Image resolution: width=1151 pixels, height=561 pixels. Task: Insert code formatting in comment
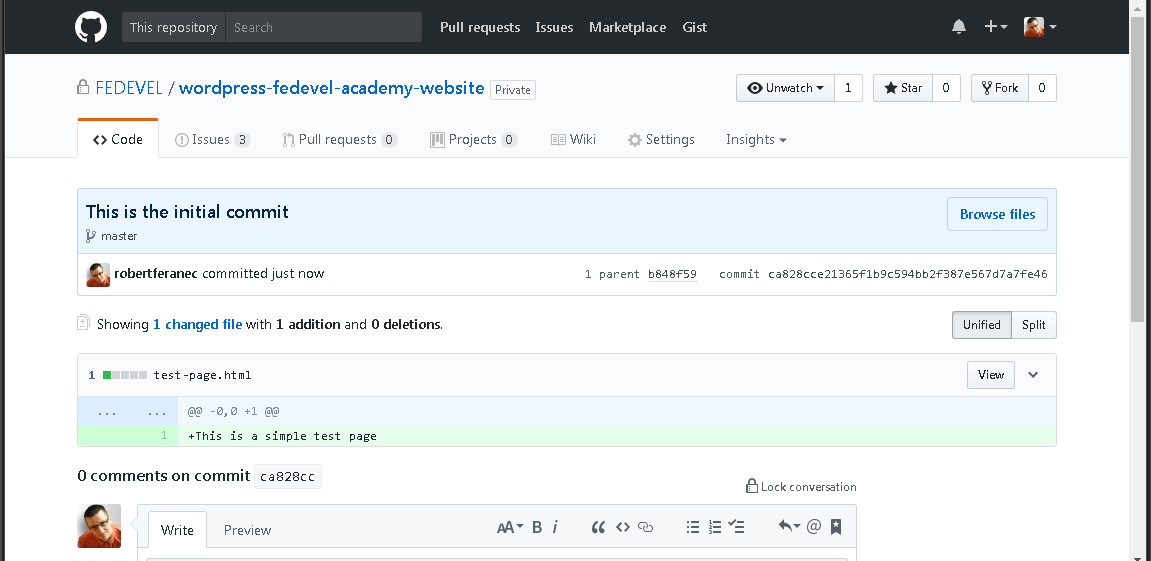tap(622, 527)
